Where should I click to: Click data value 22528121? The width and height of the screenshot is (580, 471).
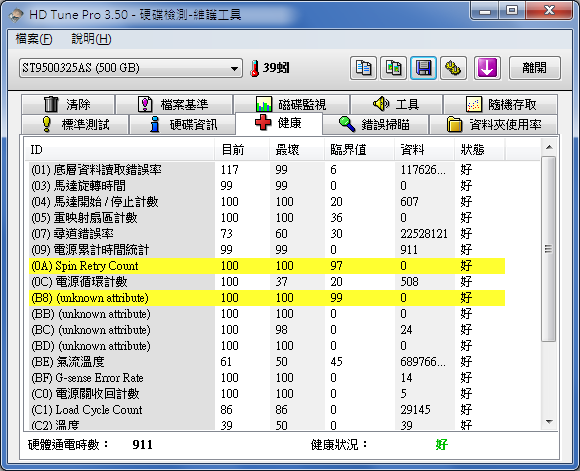click(x=424, y=234)
